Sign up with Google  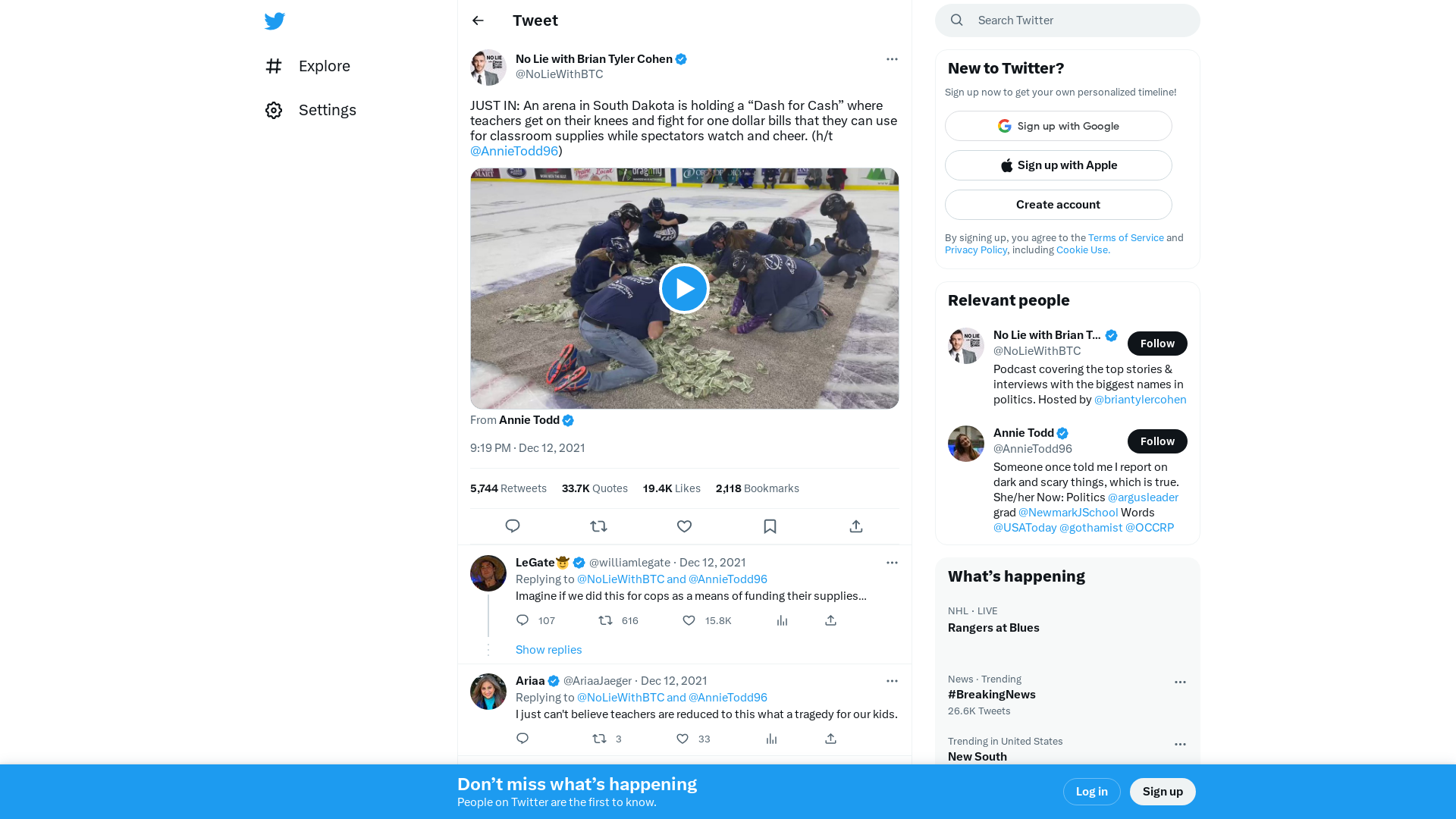point(1058,126)
